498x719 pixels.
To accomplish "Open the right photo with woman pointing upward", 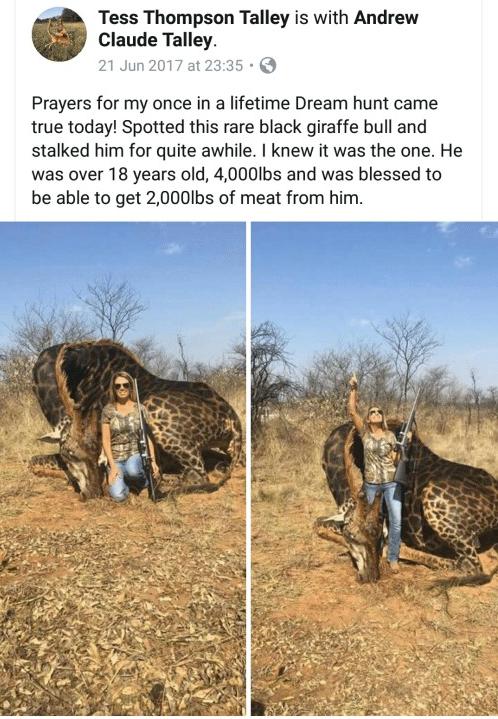I will point(375,468).
